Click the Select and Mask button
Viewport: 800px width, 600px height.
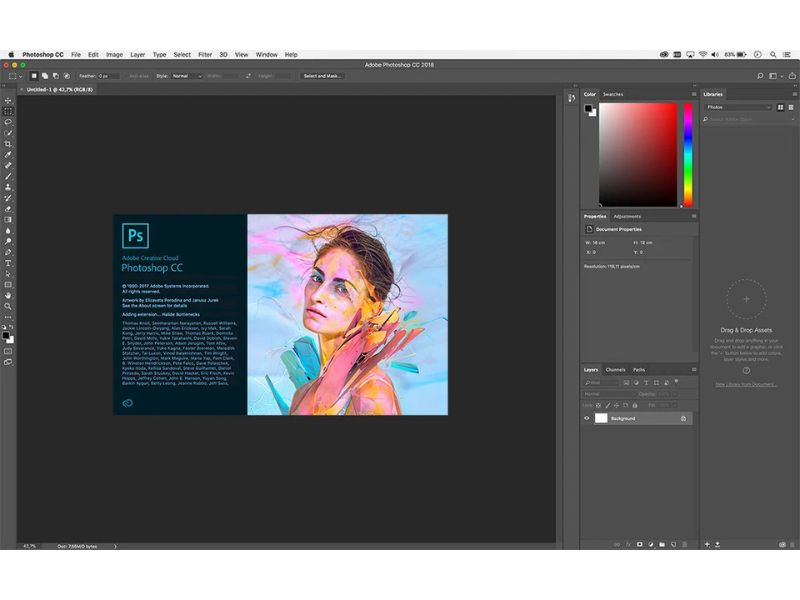(x=322, y=76)
